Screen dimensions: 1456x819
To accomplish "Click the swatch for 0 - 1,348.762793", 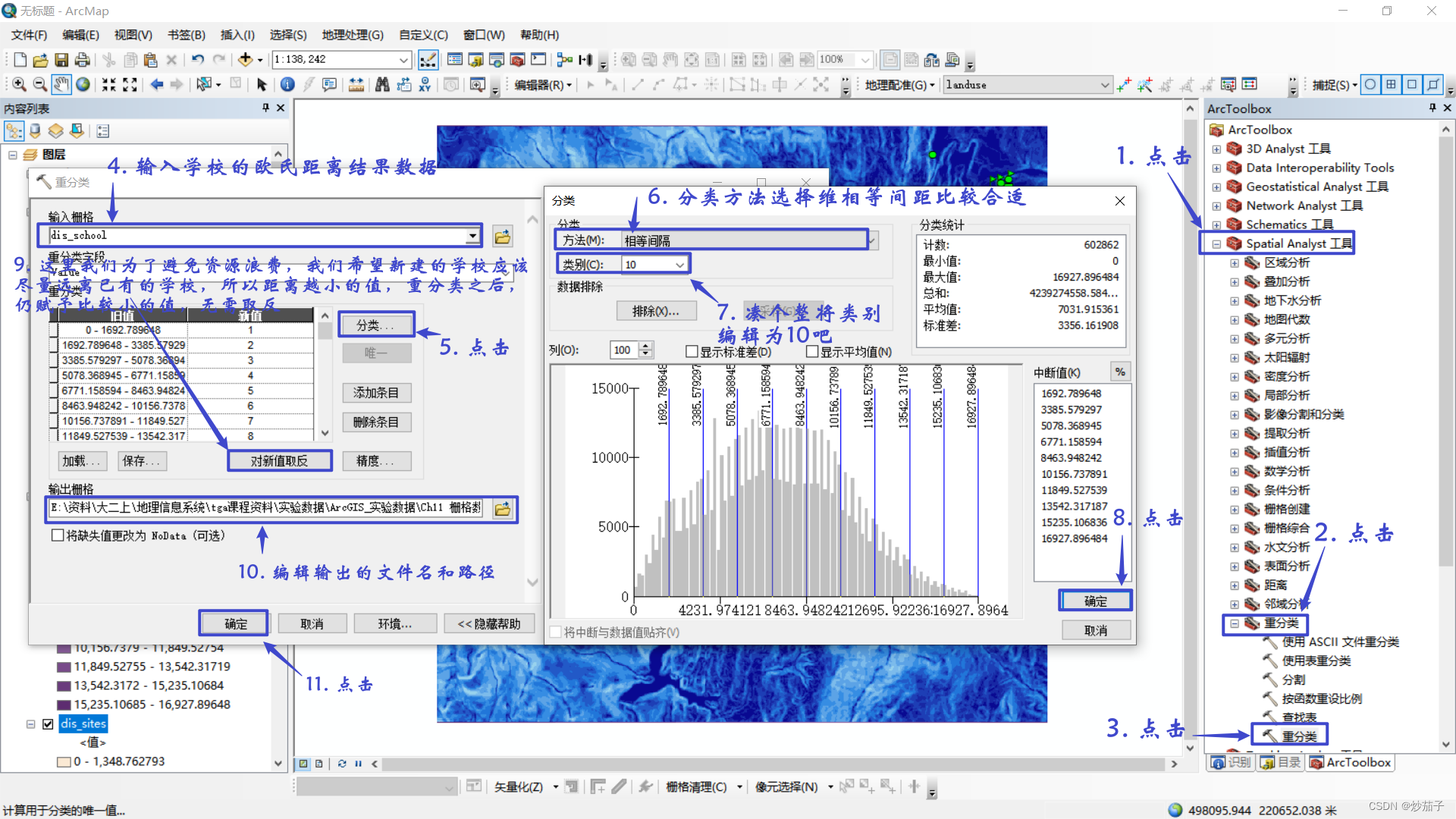I will [64, 762].
